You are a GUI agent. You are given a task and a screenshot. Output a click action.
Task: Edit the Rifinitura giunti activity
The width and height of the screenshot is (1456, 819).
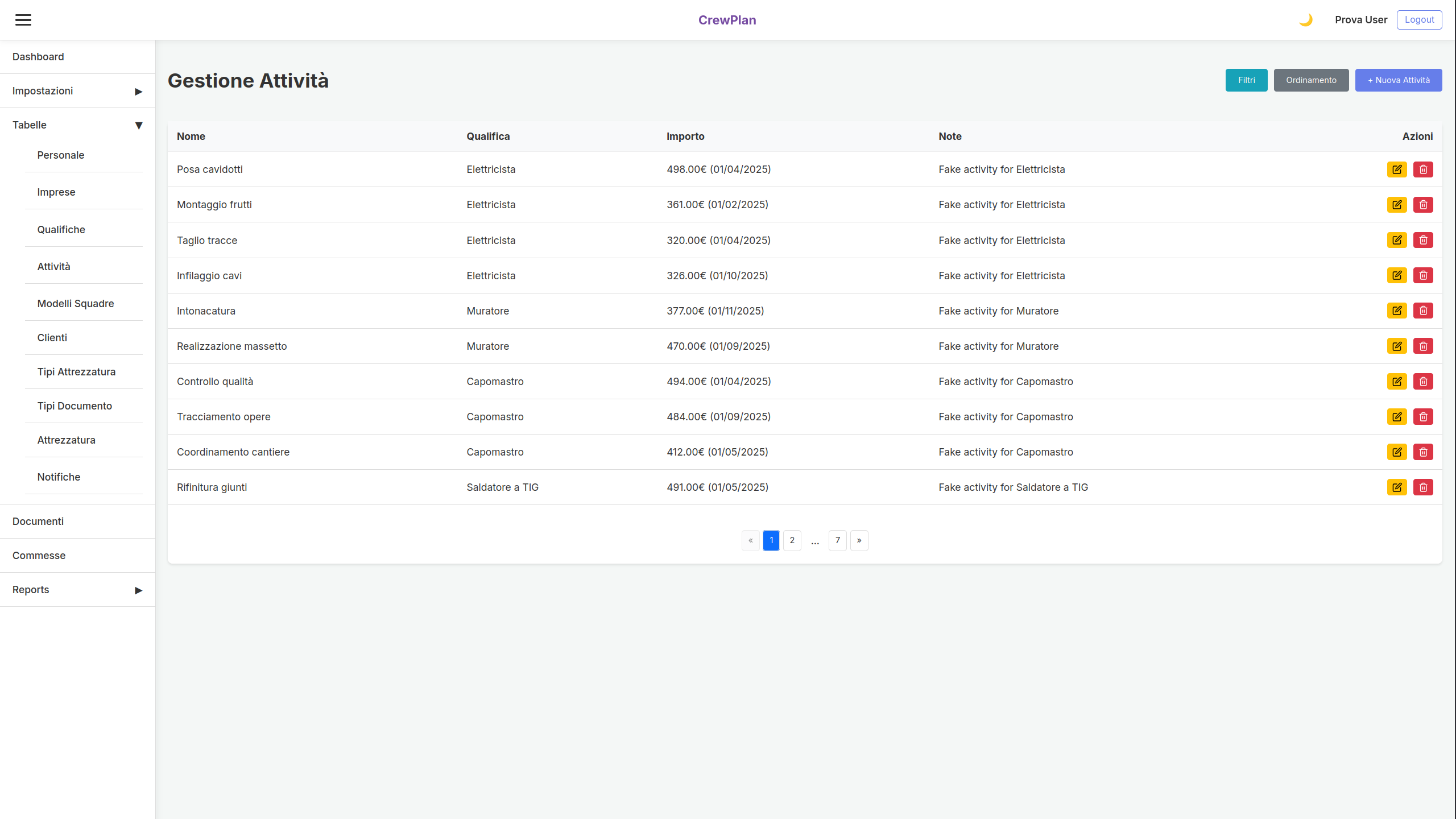click(1397, 487)
